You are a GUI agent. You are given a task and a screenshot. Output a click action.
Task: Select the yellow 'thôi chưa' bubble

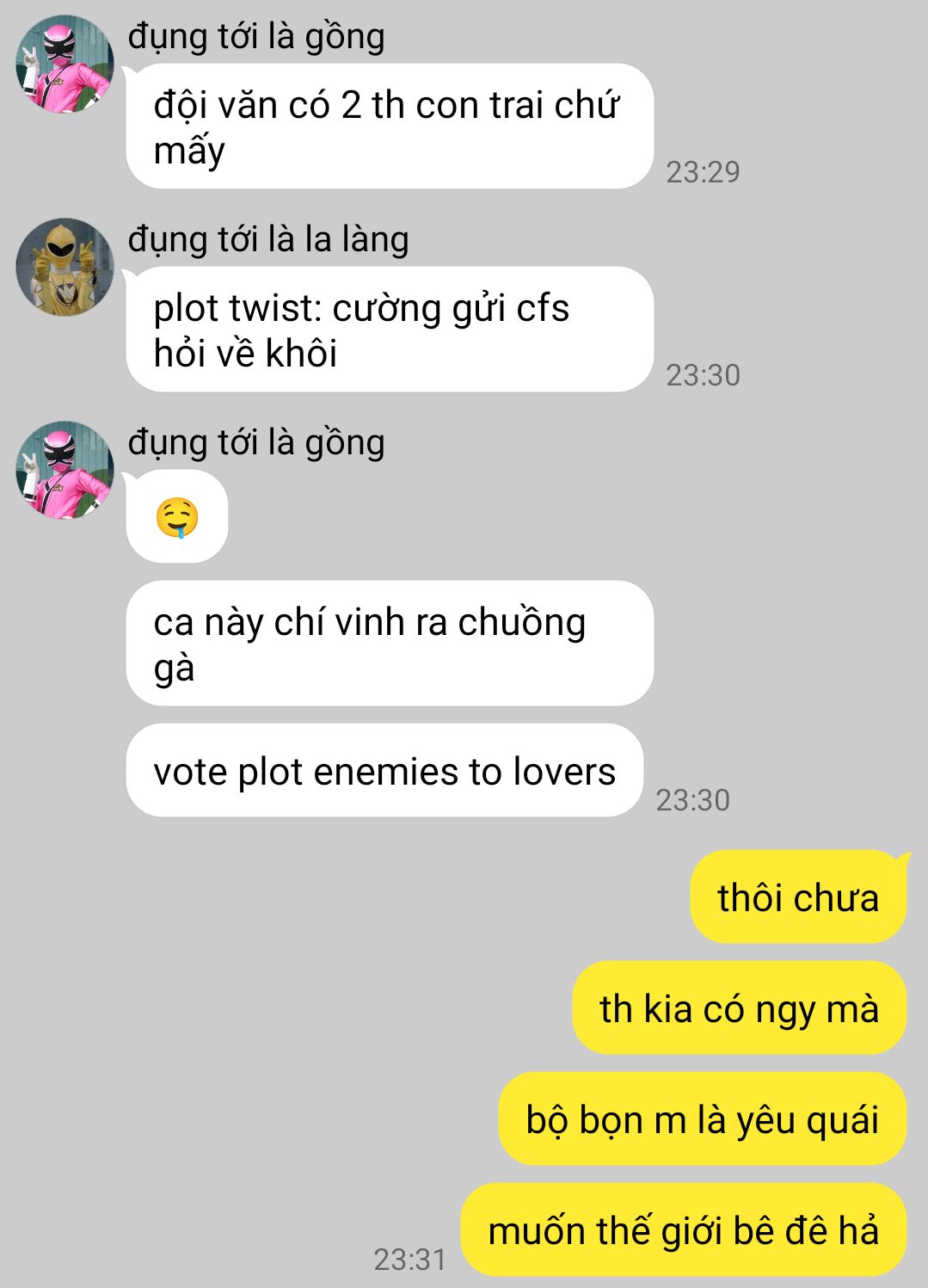(x=798, y=897)
